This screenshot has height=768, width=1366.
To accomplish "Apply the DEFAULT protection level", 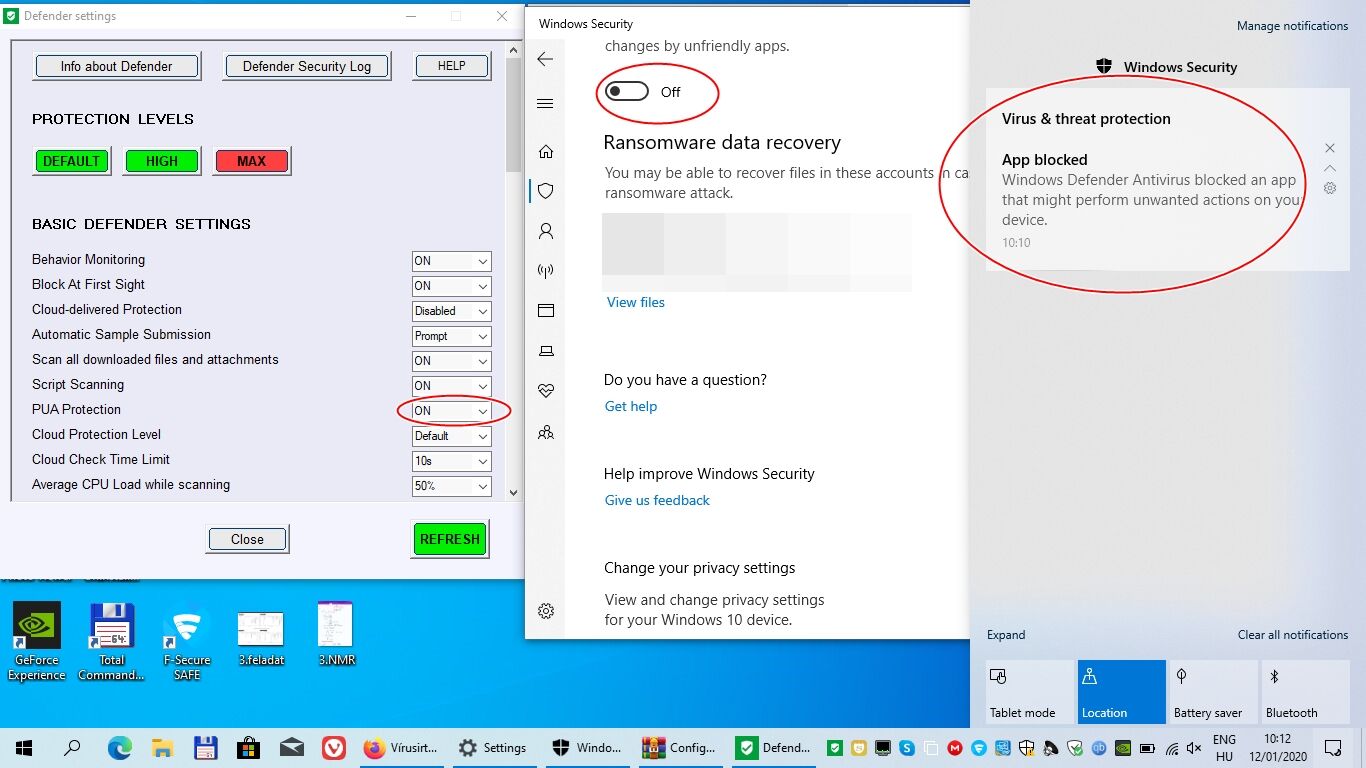I will tap(71, 161).
